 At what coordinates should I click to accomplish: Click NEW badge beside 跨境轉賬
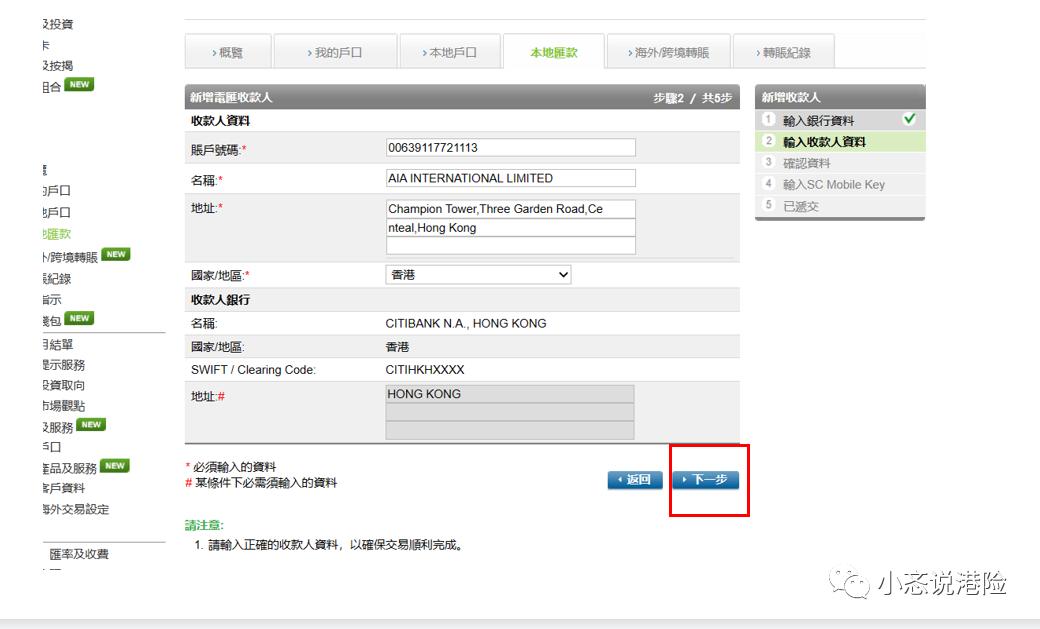click(116, 254)
